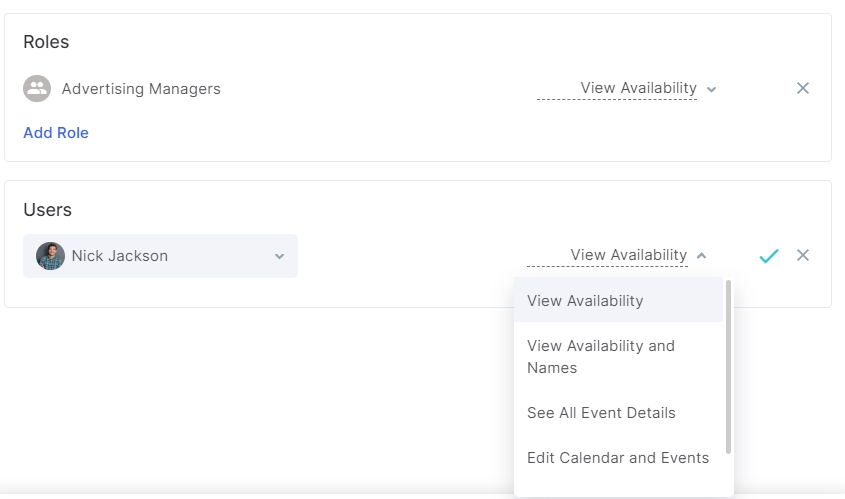Open the Advertising Managers View Availability dropdown
This screenshot has height=499, width=845.
[x=627, y=88]
